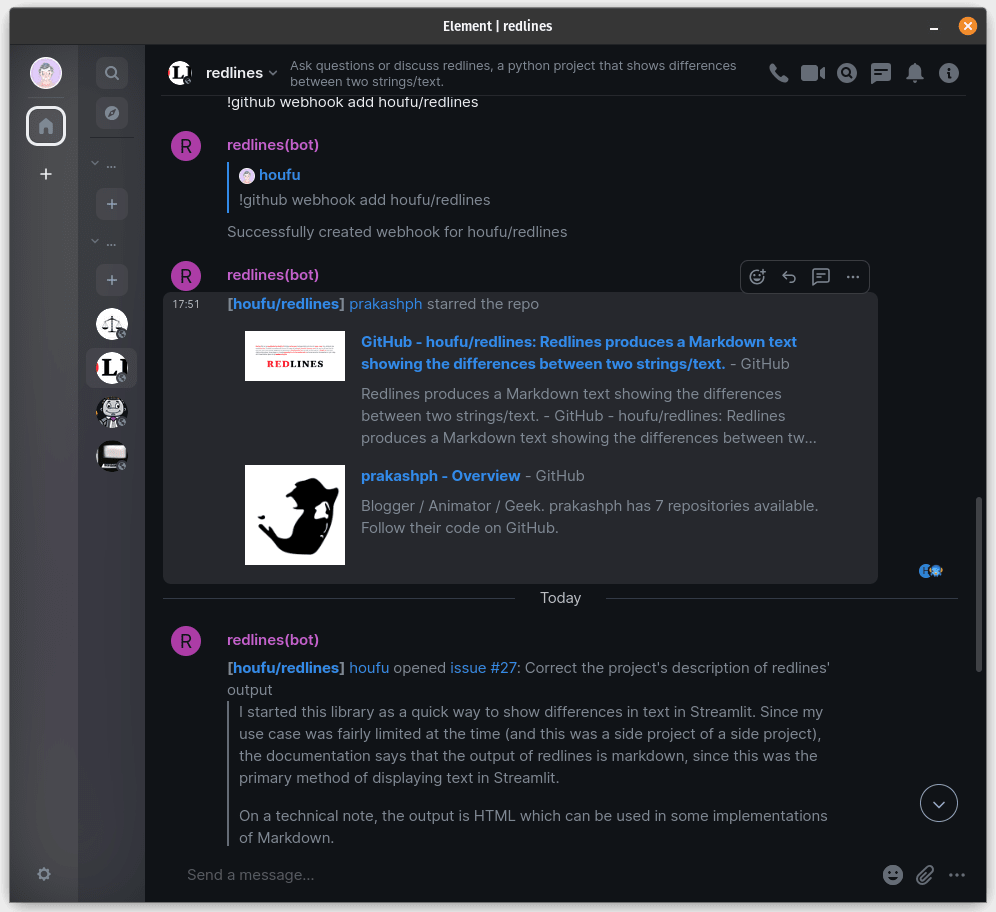The width and height of the screenshot is (996, 912).
Task: Add room with second plus button
Action: click(x=112, y=280)
